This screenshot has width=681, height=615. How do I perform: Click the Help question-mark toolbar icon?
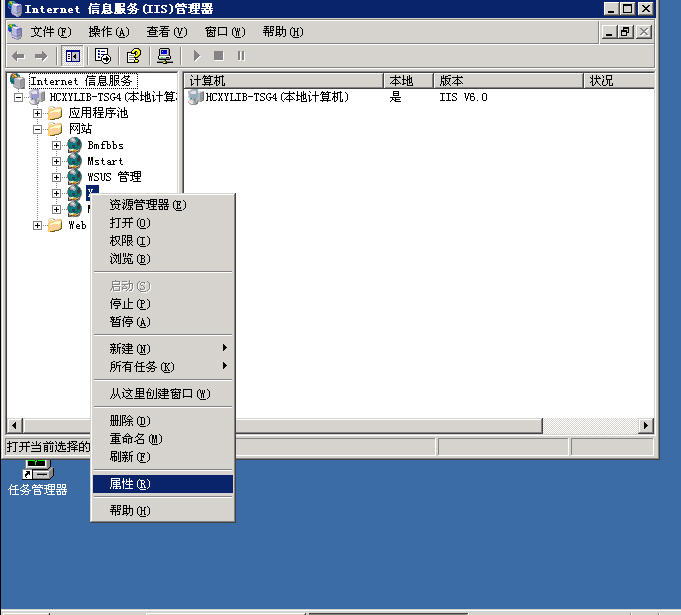(133, 56)
